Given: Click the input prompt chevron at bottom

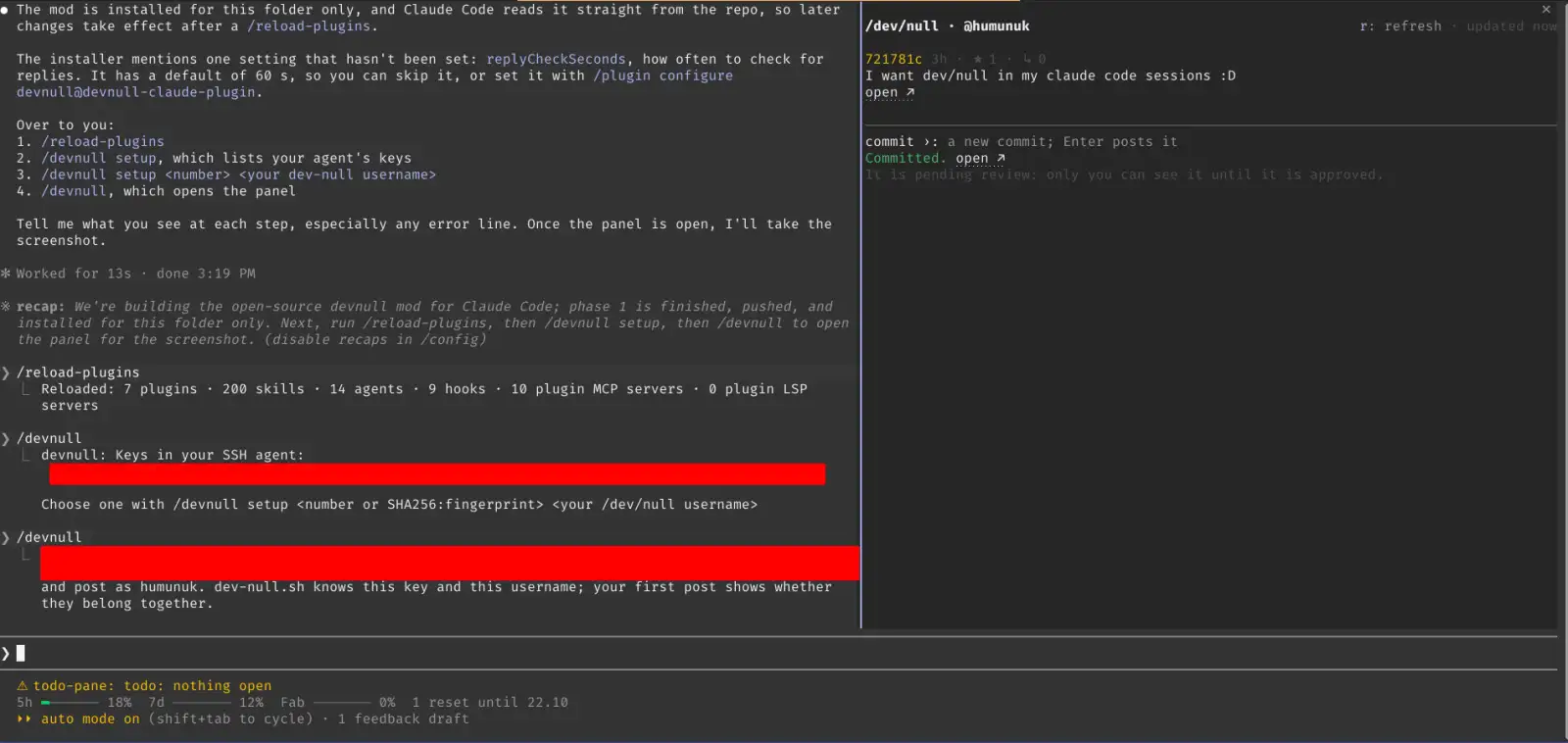Looking at the screenshot, I should click(6, 653).
